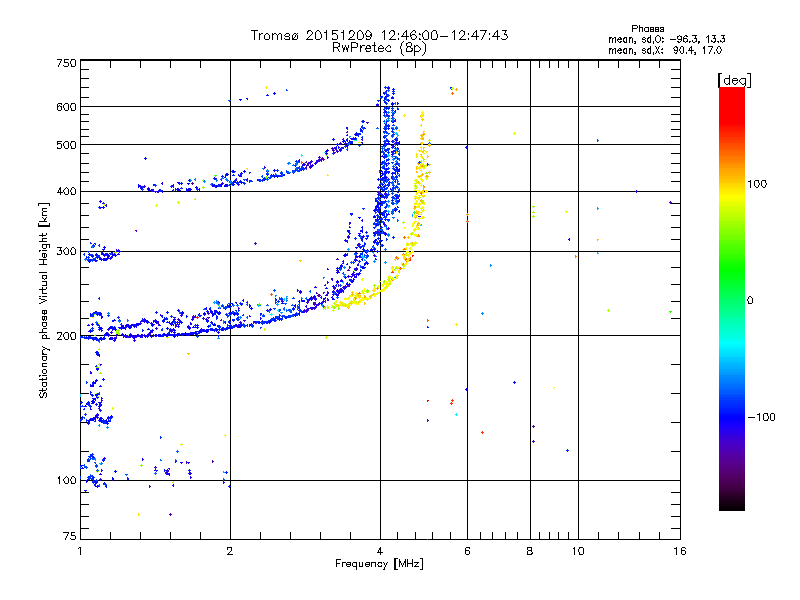The image size is (800, 600).
Task: Click the x-axis tick label "4"
Action: pos(380,551)
